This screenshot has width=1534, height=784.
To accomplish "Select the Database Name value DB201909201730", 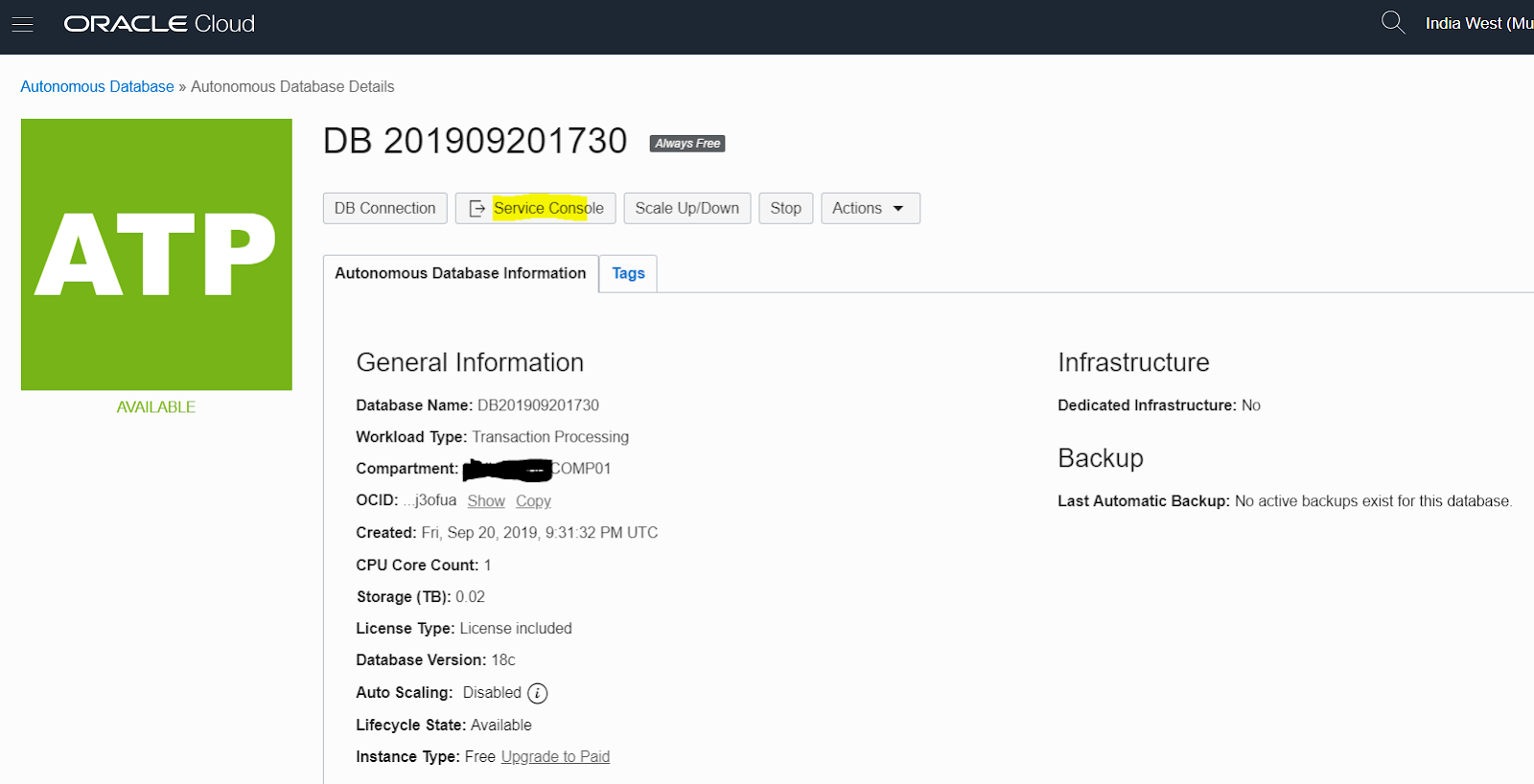I will (x=538, y=405).
